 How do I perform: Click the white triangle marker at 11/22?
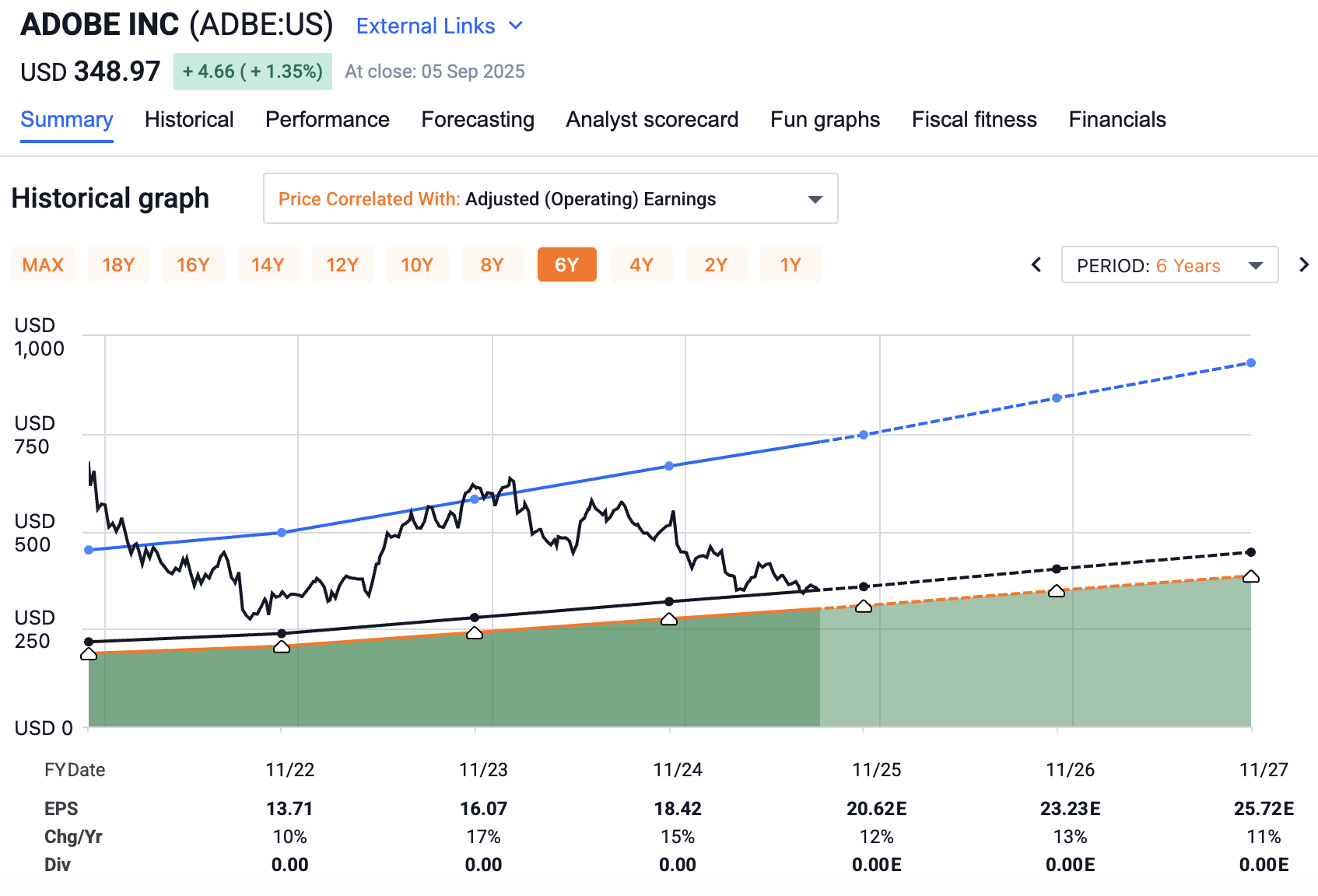[282, 647]
